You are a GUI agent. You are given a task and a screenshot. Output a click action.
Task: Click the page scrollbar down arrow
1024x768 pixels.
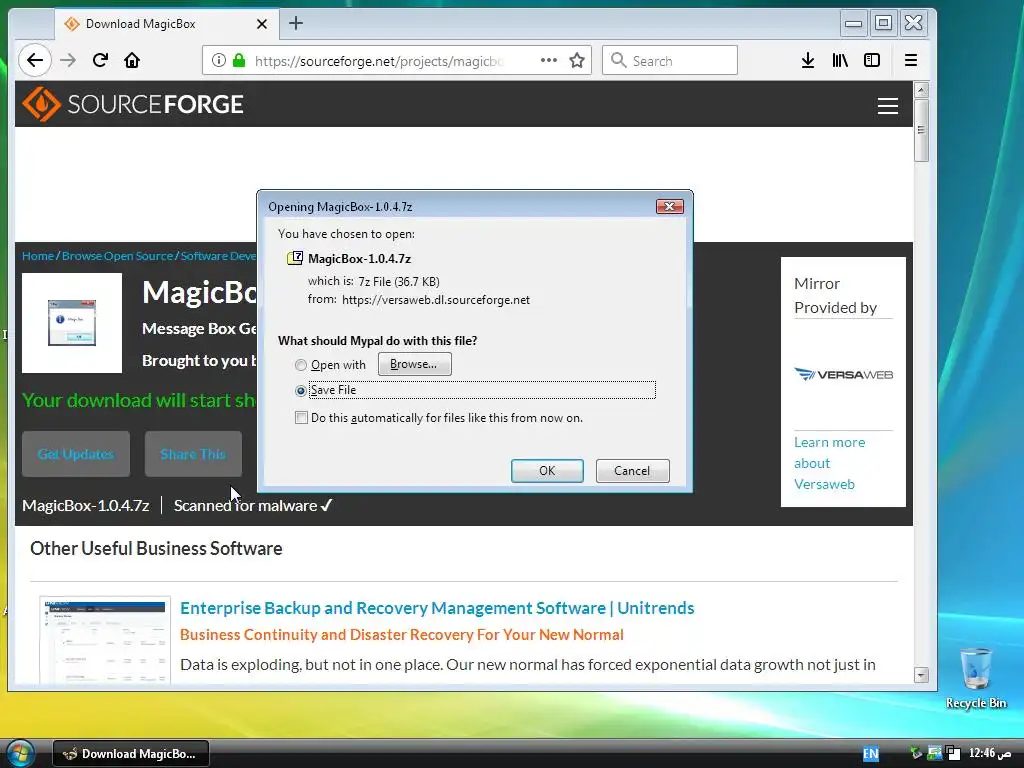tap(921, 675)
